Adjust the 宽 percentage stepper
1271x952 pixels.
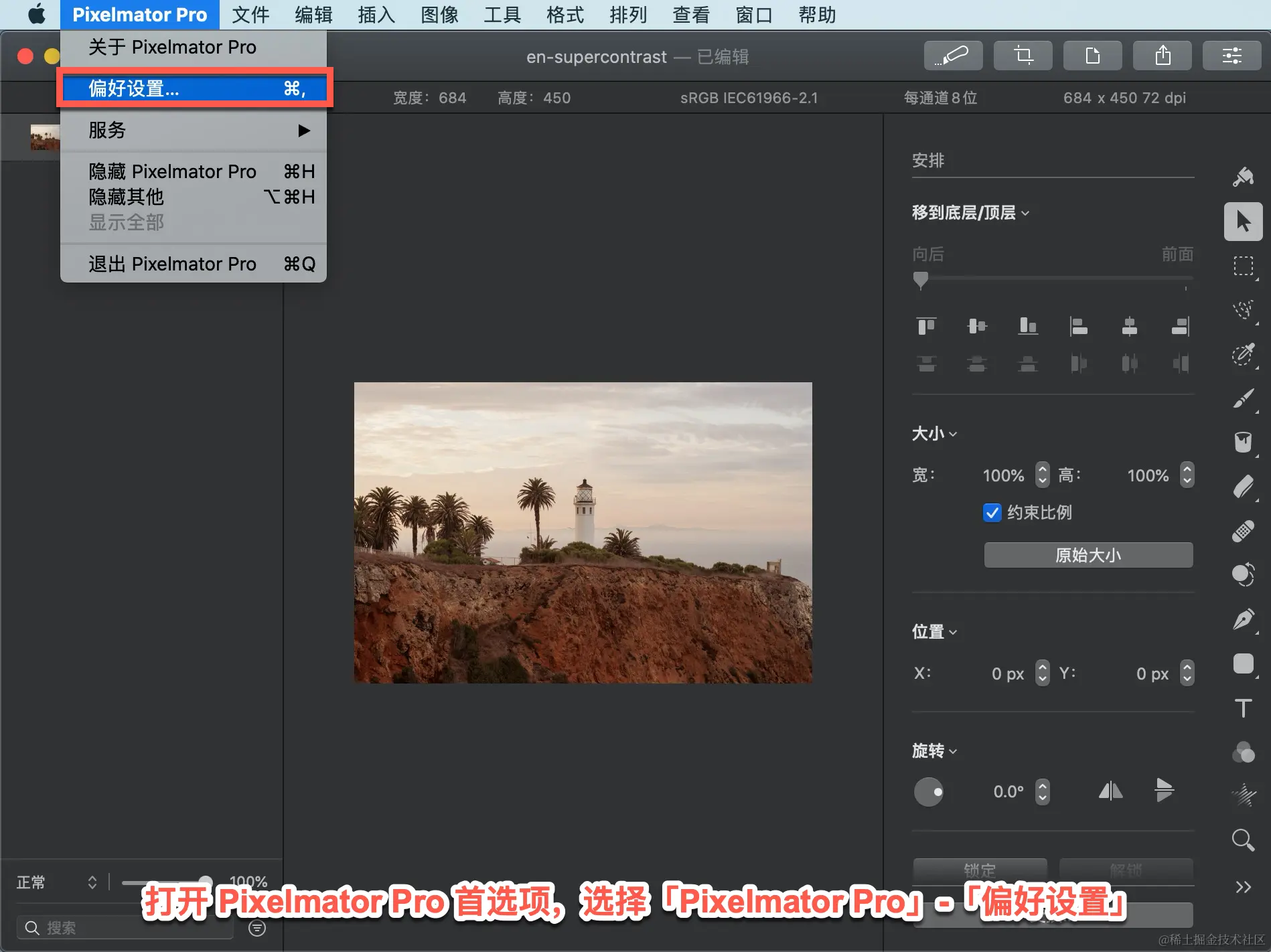(1043, 475)
